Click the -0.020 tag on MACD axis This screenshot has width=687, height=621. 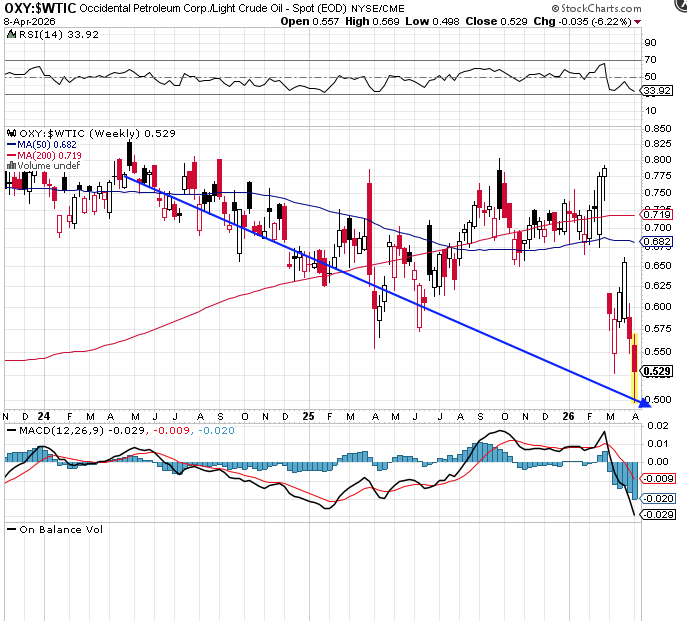click(x=658, y=499)
